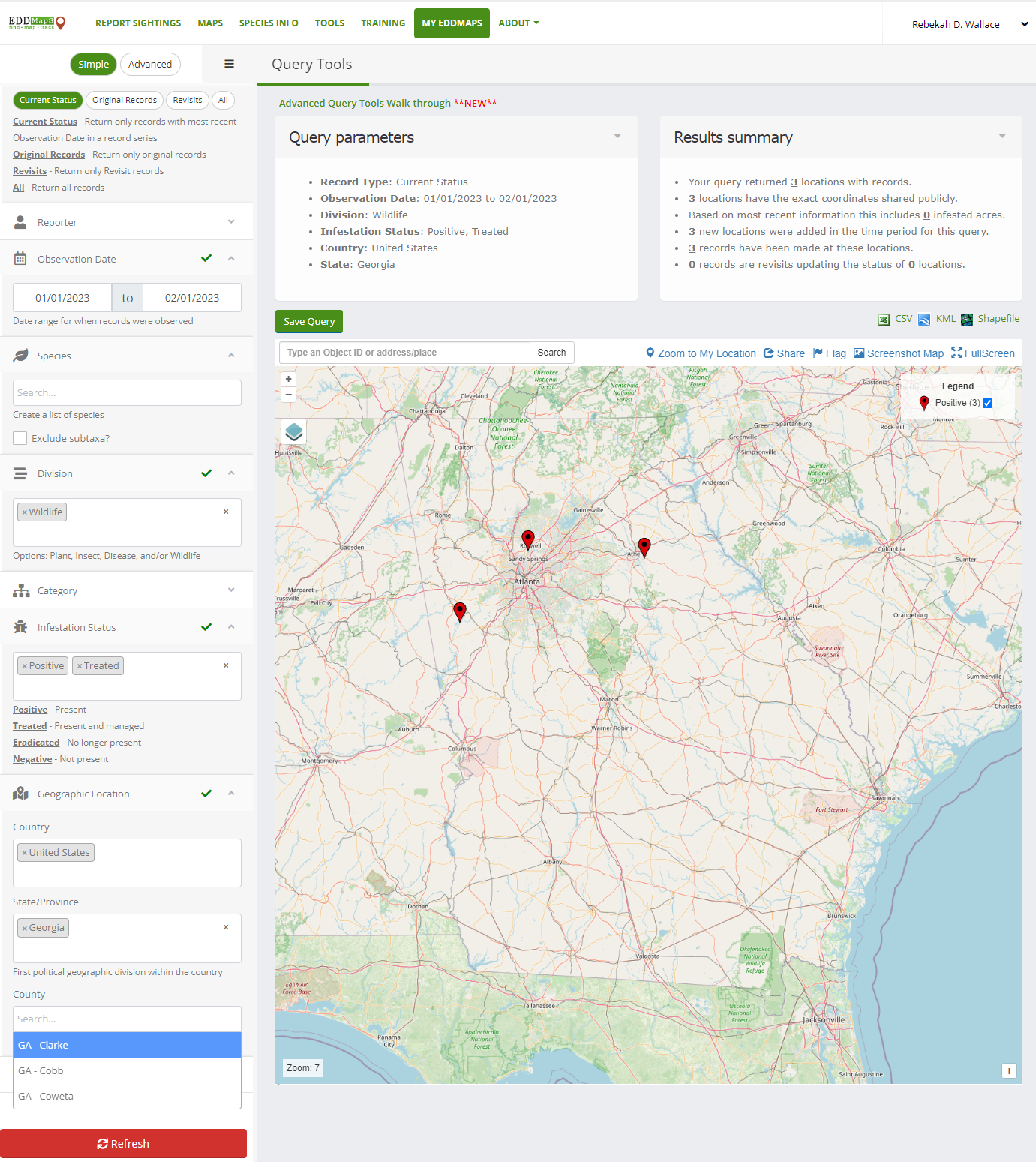Download results as CSV
Image resolution: width=1036 pixels, height=1162 pixels.
tap(895, 319)
